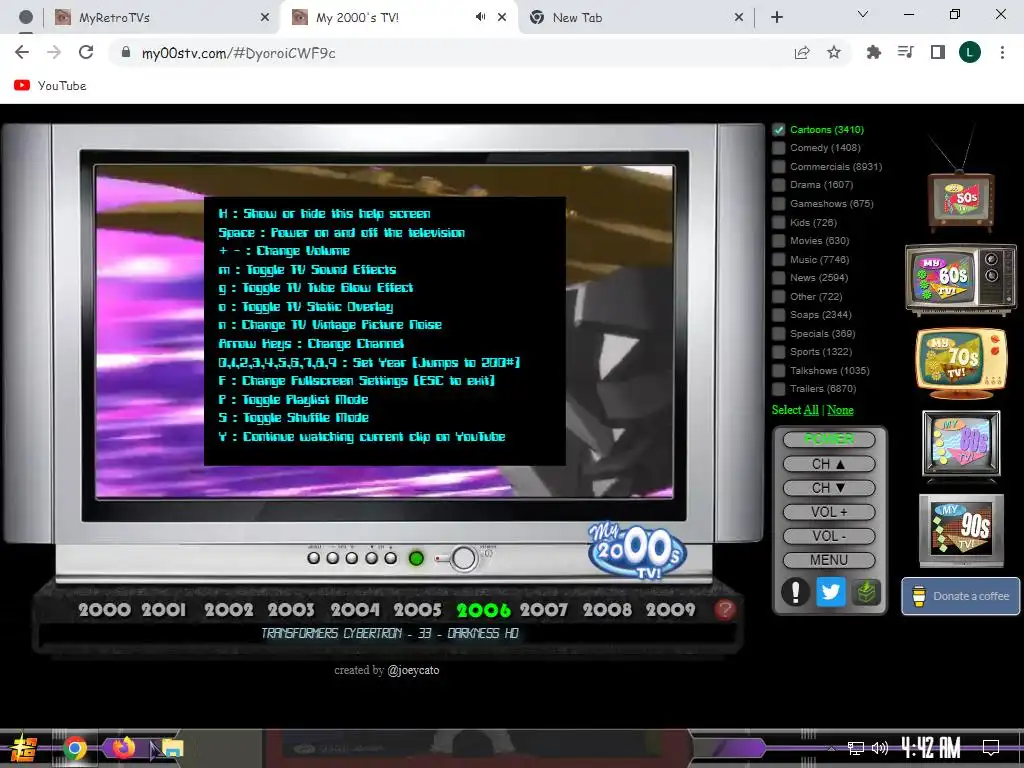Viewport: 1024px width, 768px height.
Task: Tick the Trailers (6870) checkbox
Action: [778, 389]
